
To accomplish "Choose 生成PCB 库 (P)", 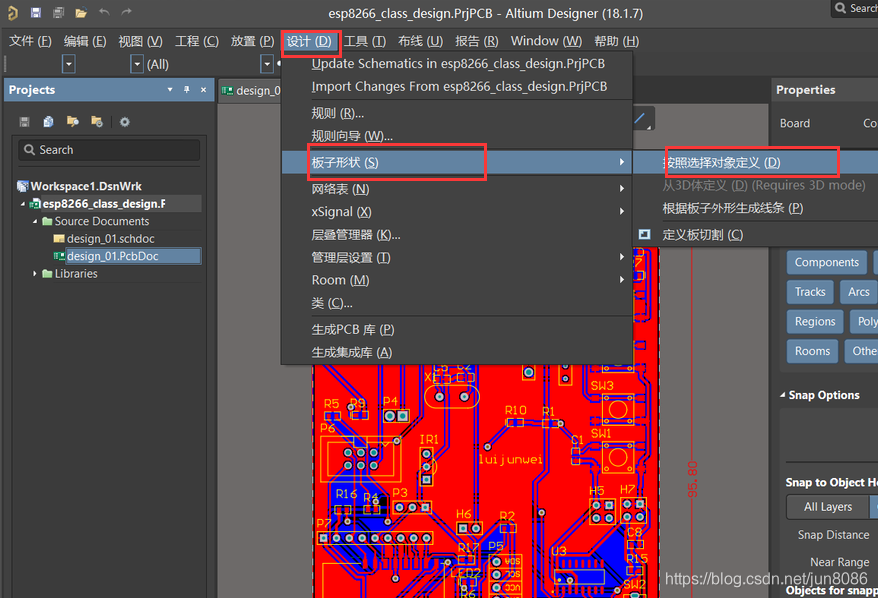I will (457, 329).
